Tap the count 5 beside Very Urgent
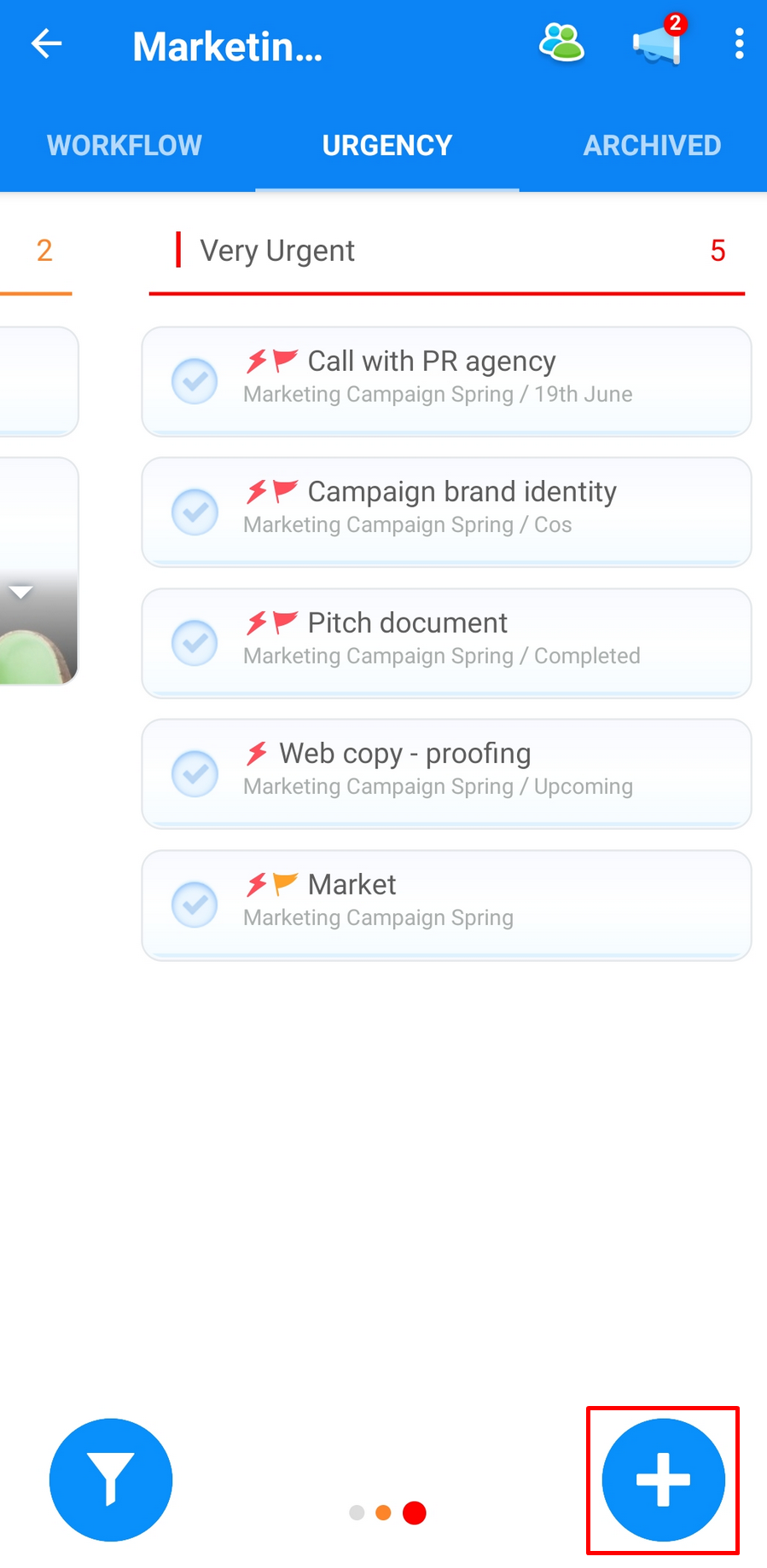This screenshot has width=767, height=1568. coord(718,250)
